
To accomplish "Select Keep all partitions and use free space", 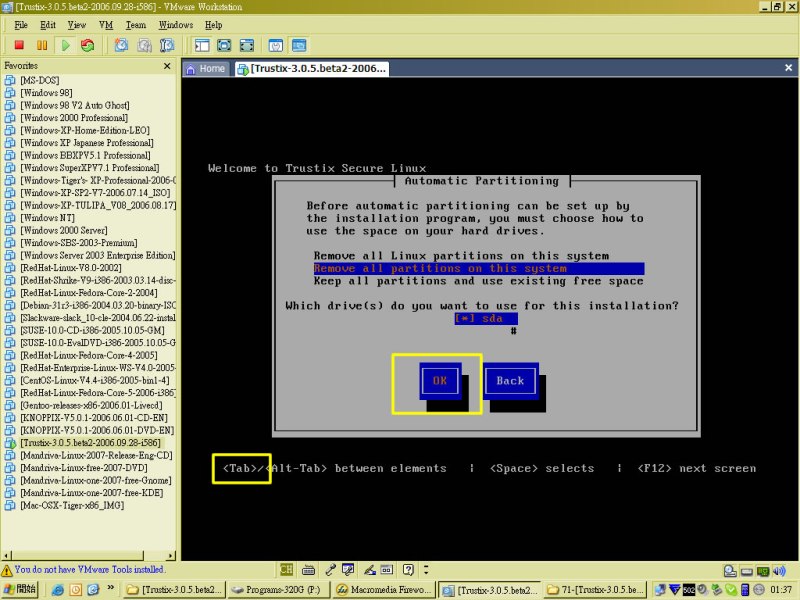I will click(x=479, y=281).
